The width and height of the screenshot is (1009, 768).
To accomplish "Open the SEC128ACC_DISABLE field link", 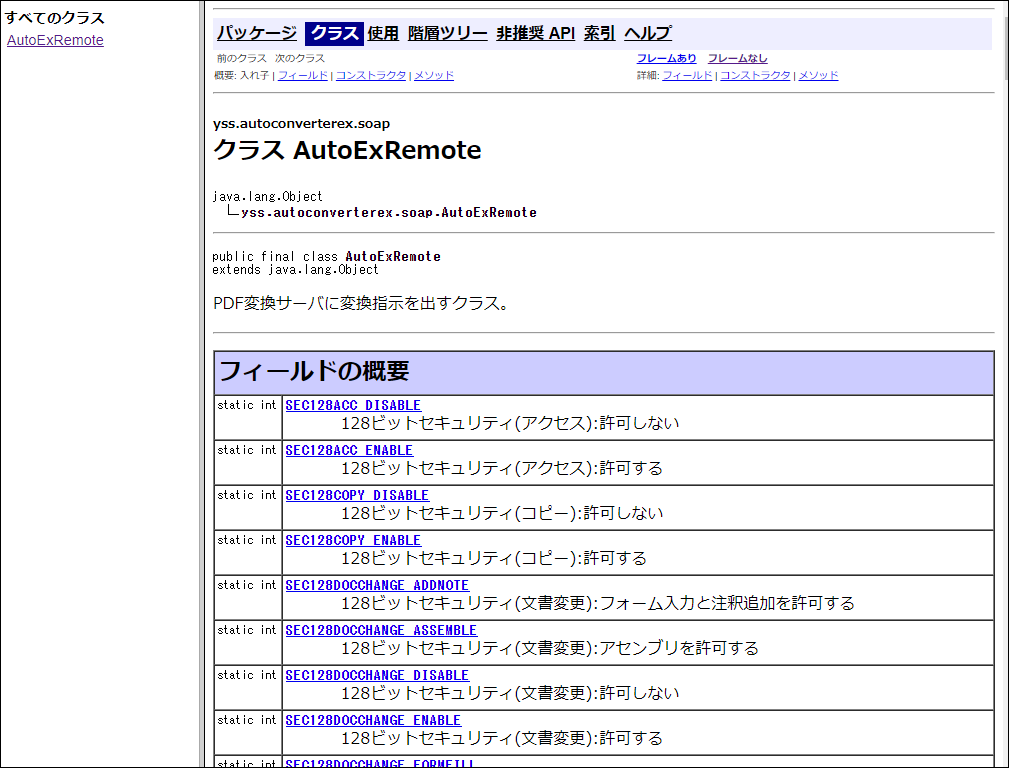I will click(x=353, y=406).
